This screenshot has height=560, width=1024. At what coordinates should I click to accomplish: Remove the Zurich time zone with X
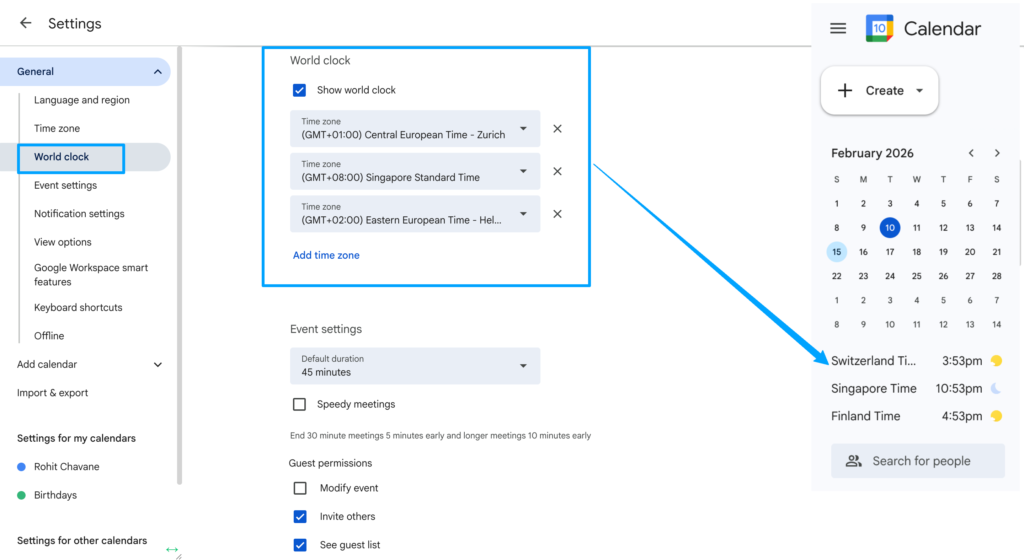pyautogui.click(x=558, y=129)
